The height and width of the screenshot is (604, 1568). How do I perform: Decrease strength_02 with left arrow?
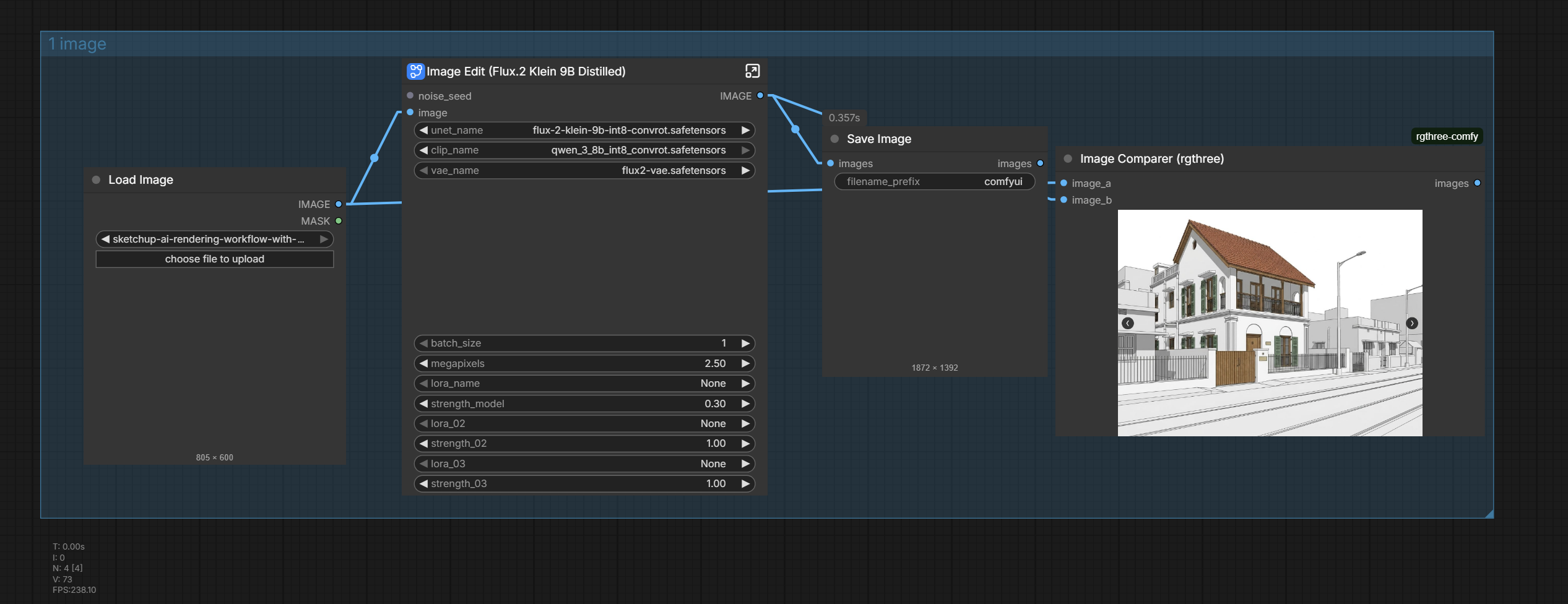click(423, 444)
